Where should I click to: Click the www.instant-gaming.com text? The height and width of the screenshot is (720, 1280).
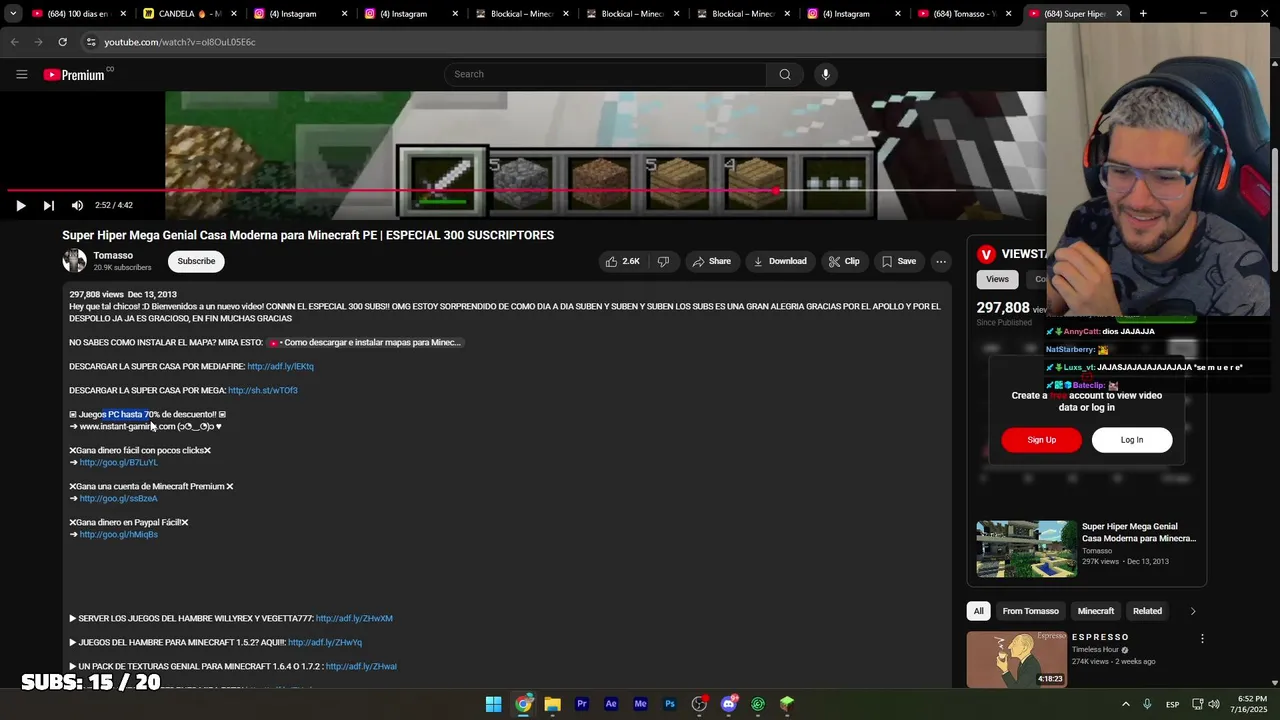tap(127, 426)
